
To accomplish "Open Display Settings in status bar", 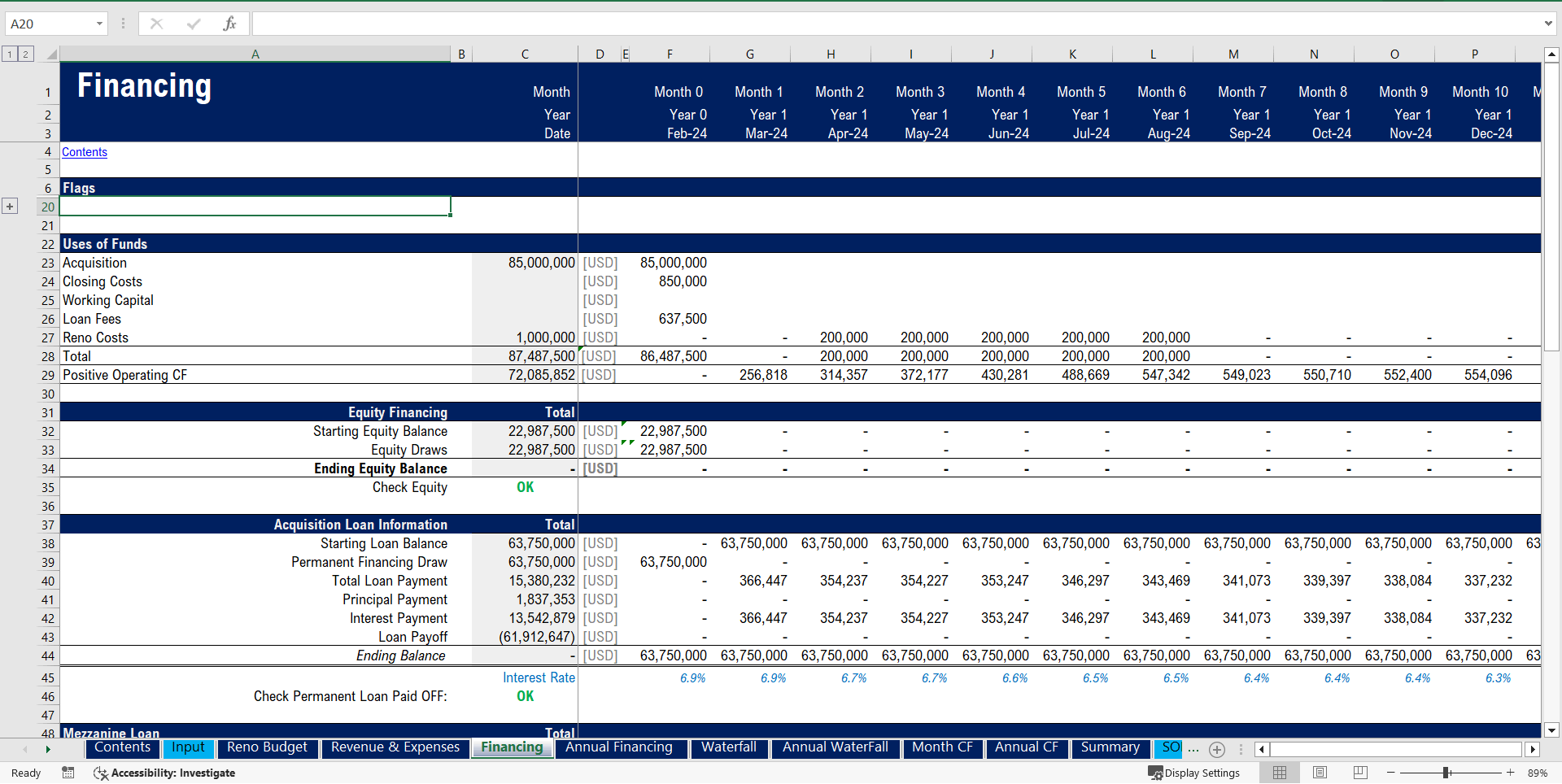I will (x=1194, y=773).
